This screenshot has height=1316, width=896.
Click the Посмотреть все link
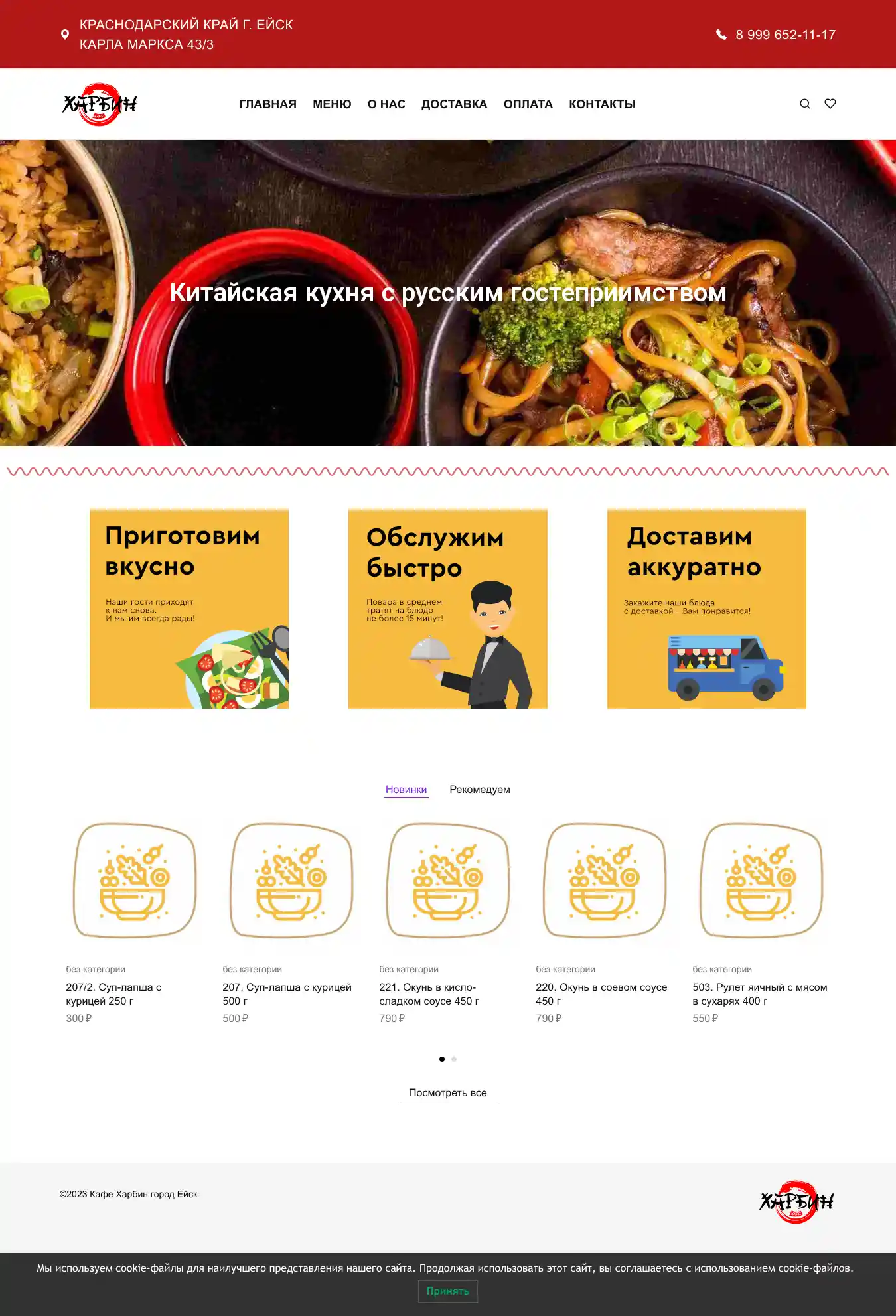[448, 1093]
